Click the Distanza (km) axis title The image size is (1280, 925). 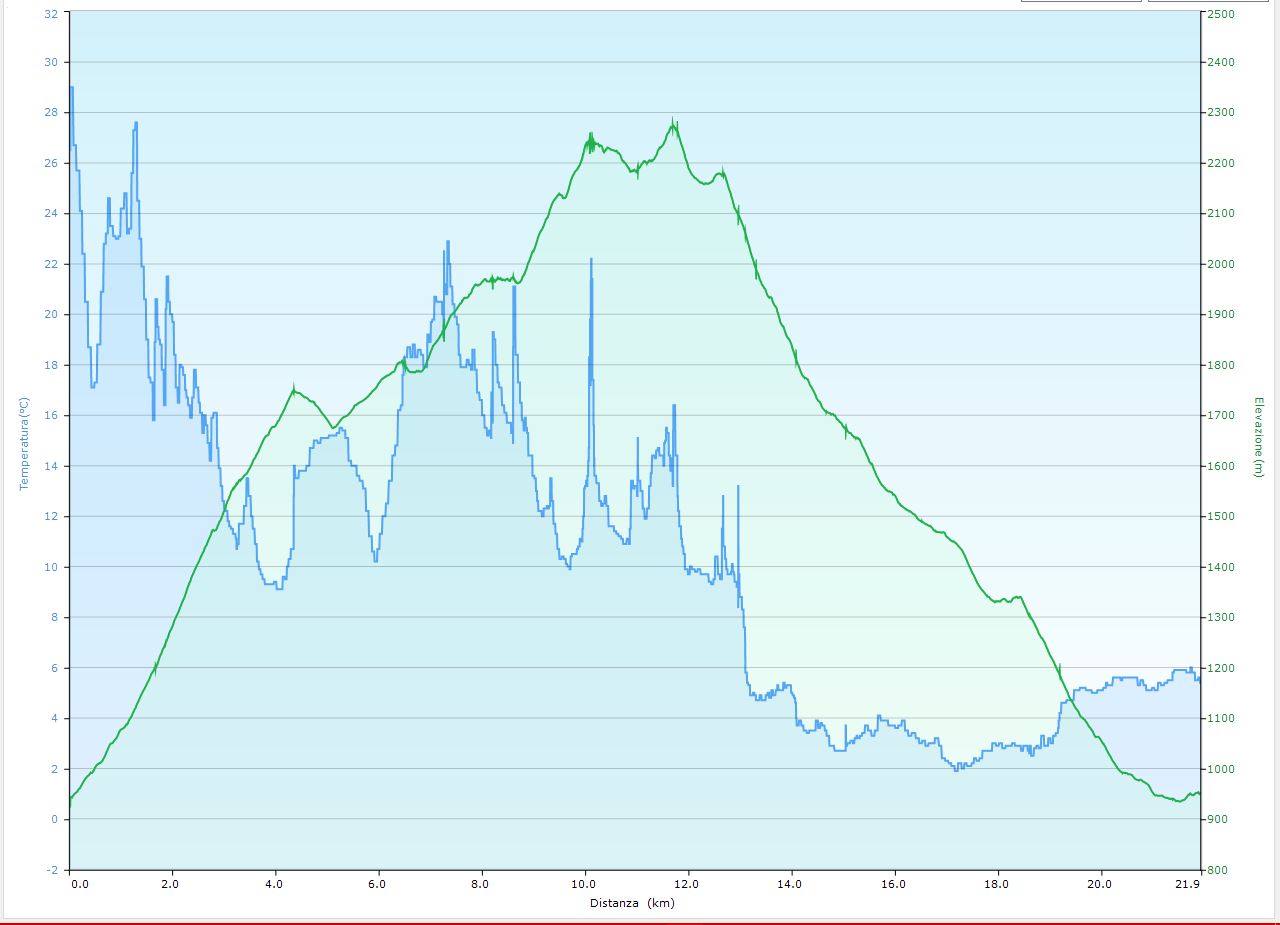pos(632,903)
